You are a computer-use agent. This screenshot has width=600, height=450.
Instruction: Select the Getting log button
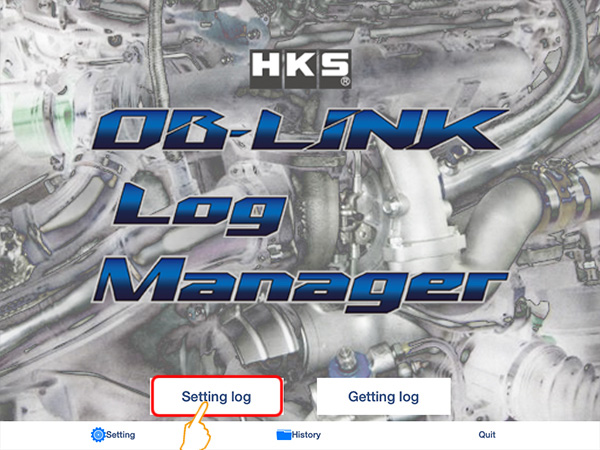(x=383, y=396)
